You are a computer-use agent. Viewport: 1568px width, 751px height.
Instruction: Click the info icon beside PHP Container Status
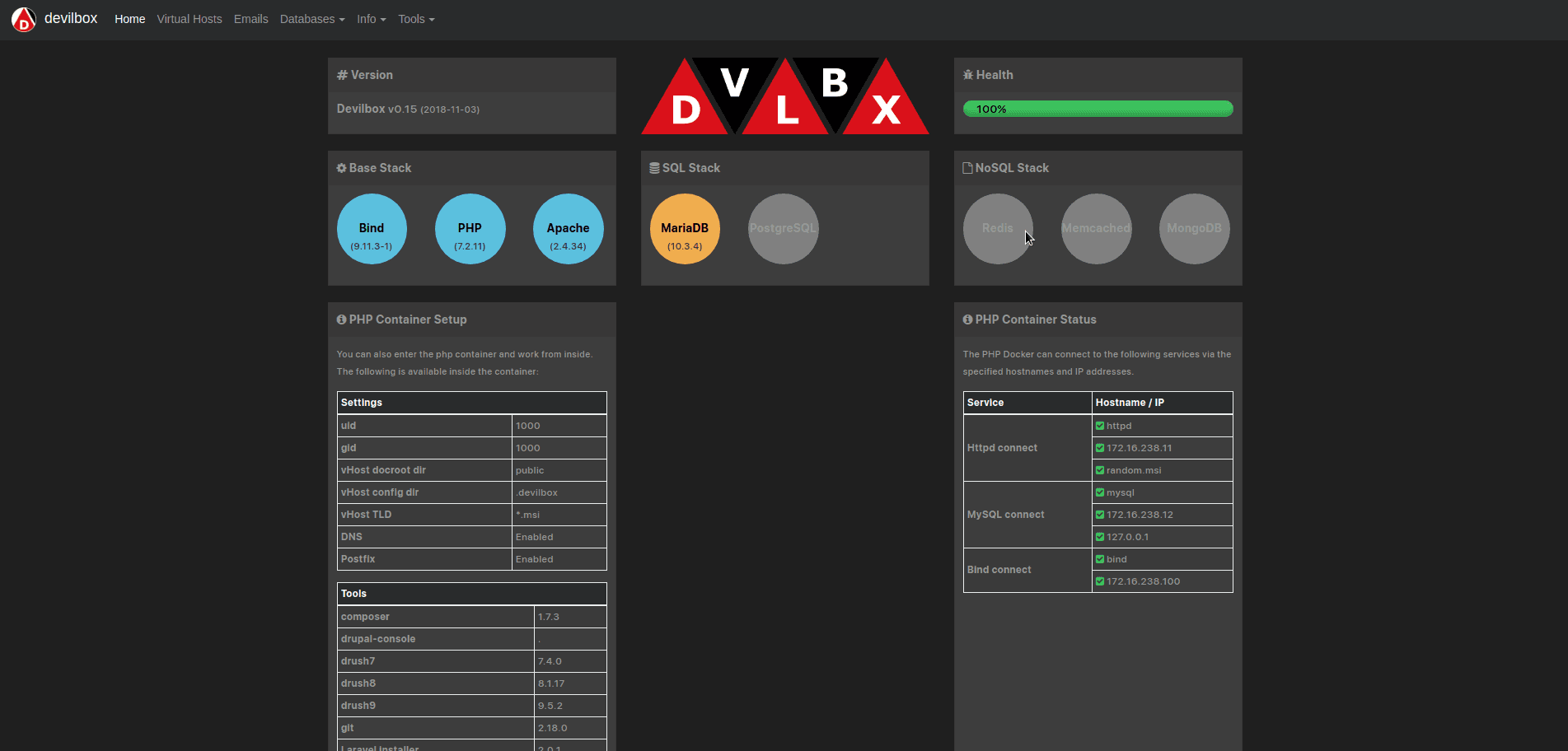[968, 320]
